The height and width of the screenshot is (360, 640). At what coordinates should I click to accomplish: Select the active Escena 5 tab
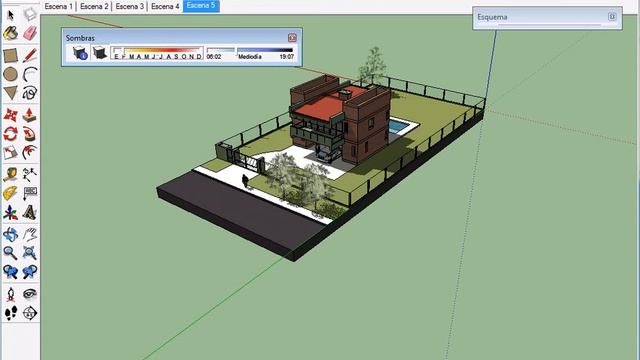201,6
